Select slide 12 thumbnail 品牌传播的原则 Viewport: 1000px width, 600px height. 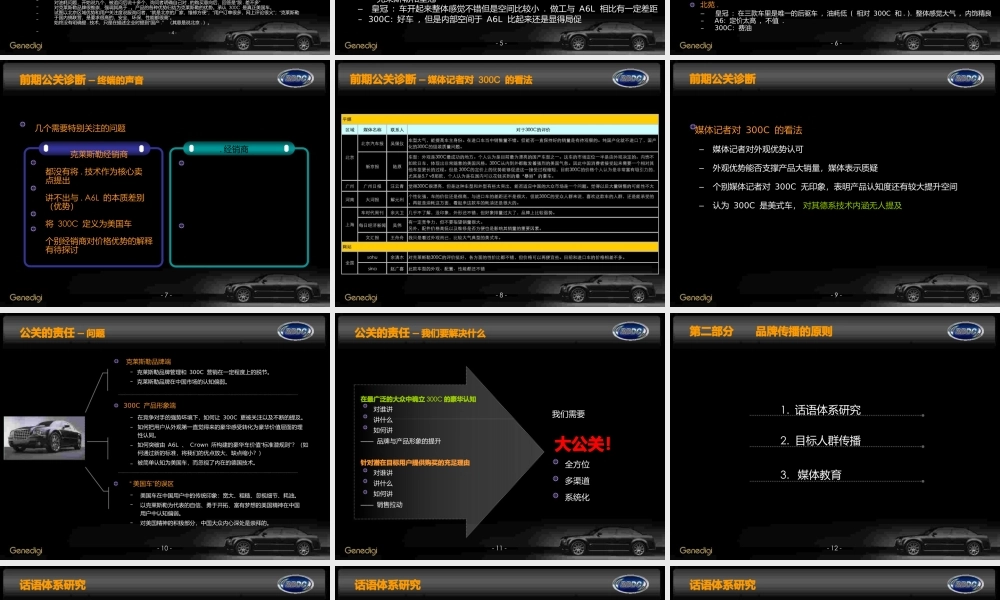click(835, 436)
